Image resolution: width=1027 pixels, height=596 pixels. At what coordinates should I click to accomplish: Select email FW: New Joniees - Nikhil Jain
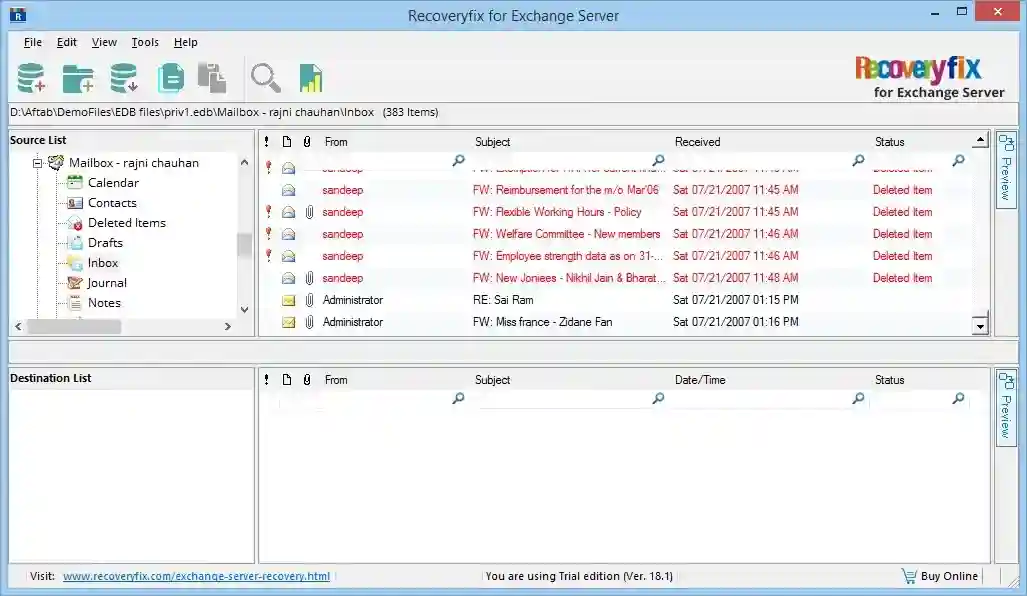click(616, 278)
